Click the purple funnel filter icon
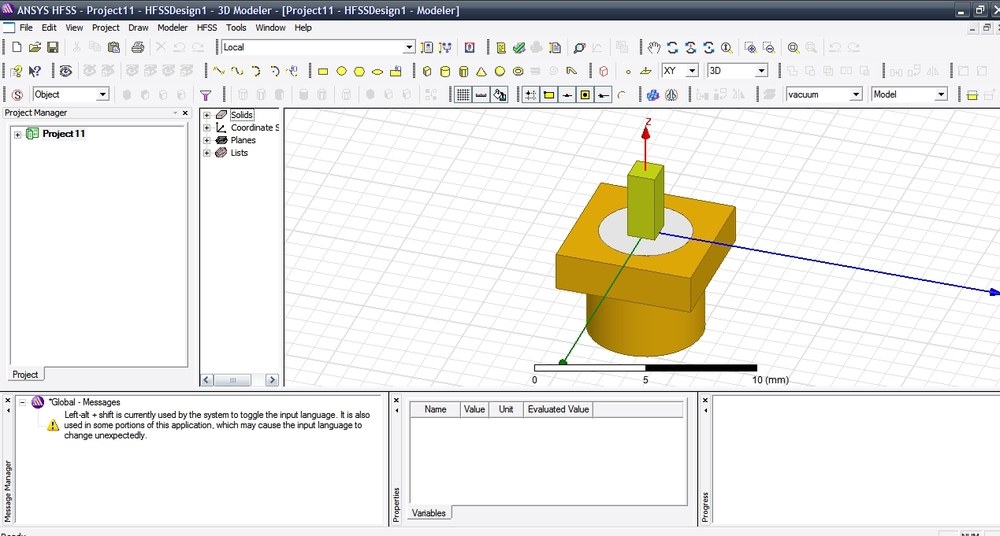 tap(205, 95)
